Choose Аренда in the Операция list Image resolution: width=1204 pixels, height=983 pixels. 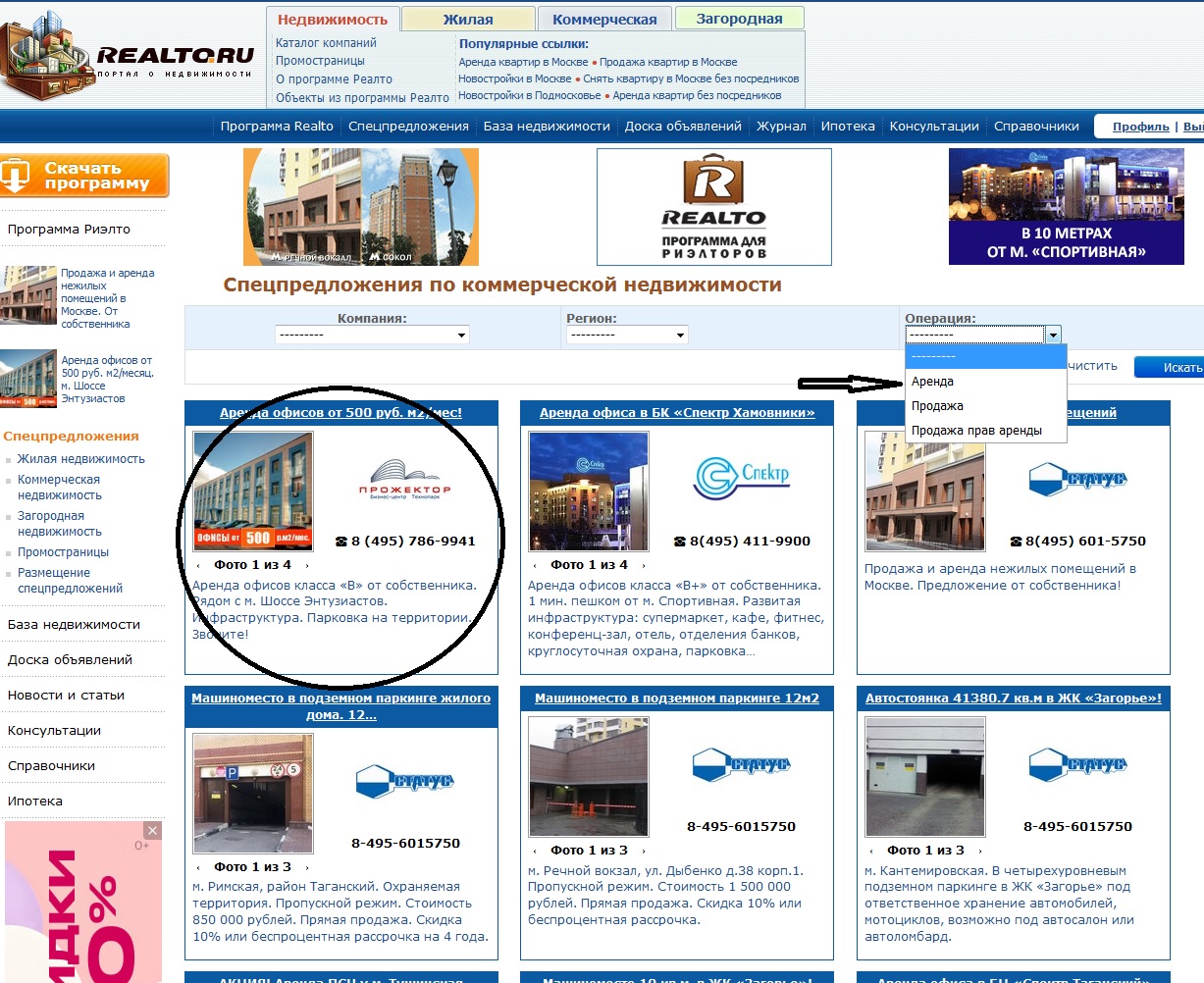(x=985, y=382)
